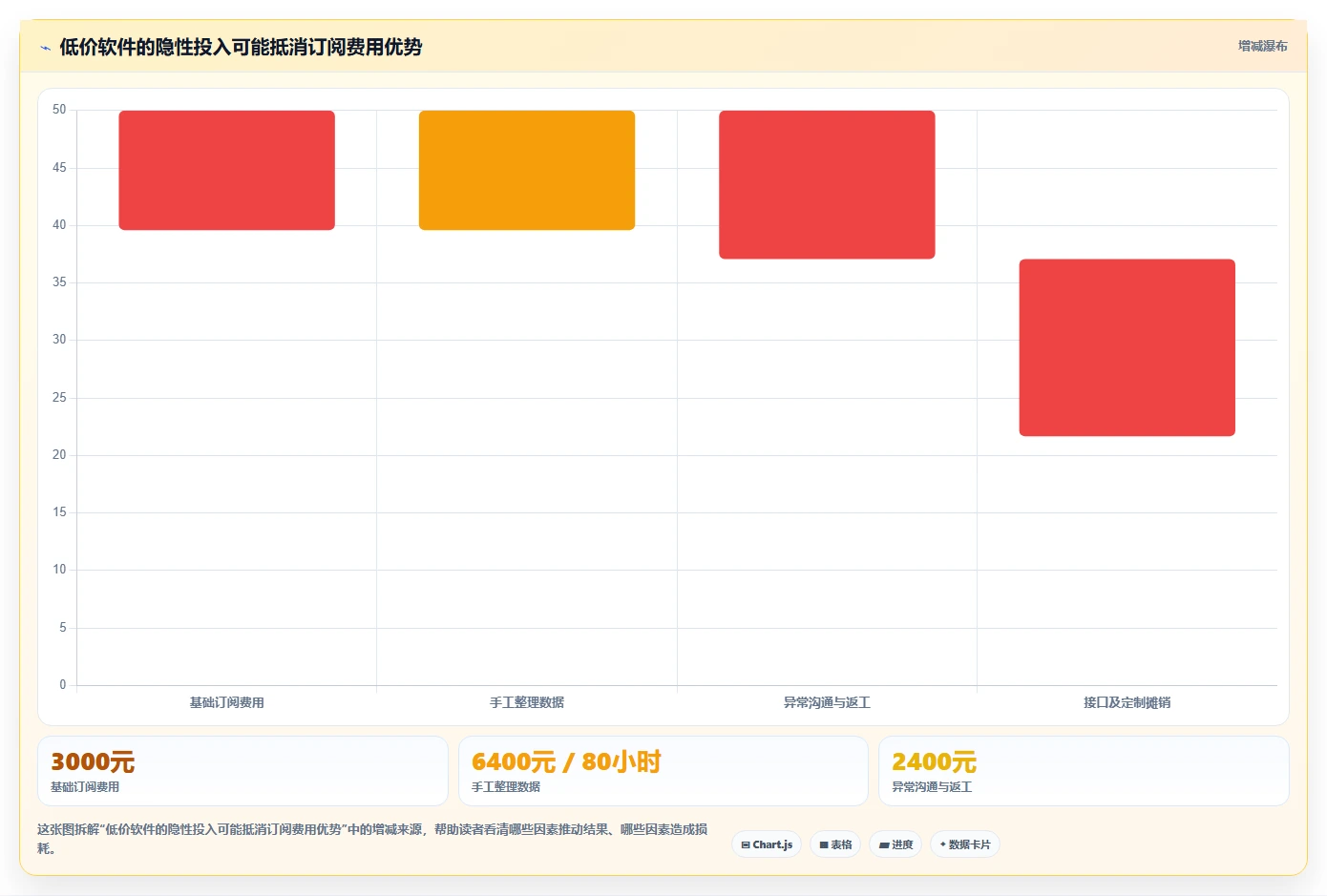Click the y-axis value 35
Screen dimensions: 1327x896
pyautogui.click(x=59, y=282)
